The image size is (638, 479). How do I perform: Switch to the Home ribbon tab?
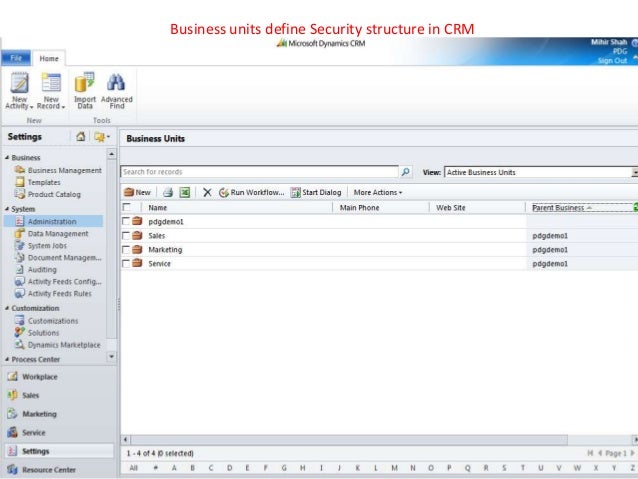49,59
